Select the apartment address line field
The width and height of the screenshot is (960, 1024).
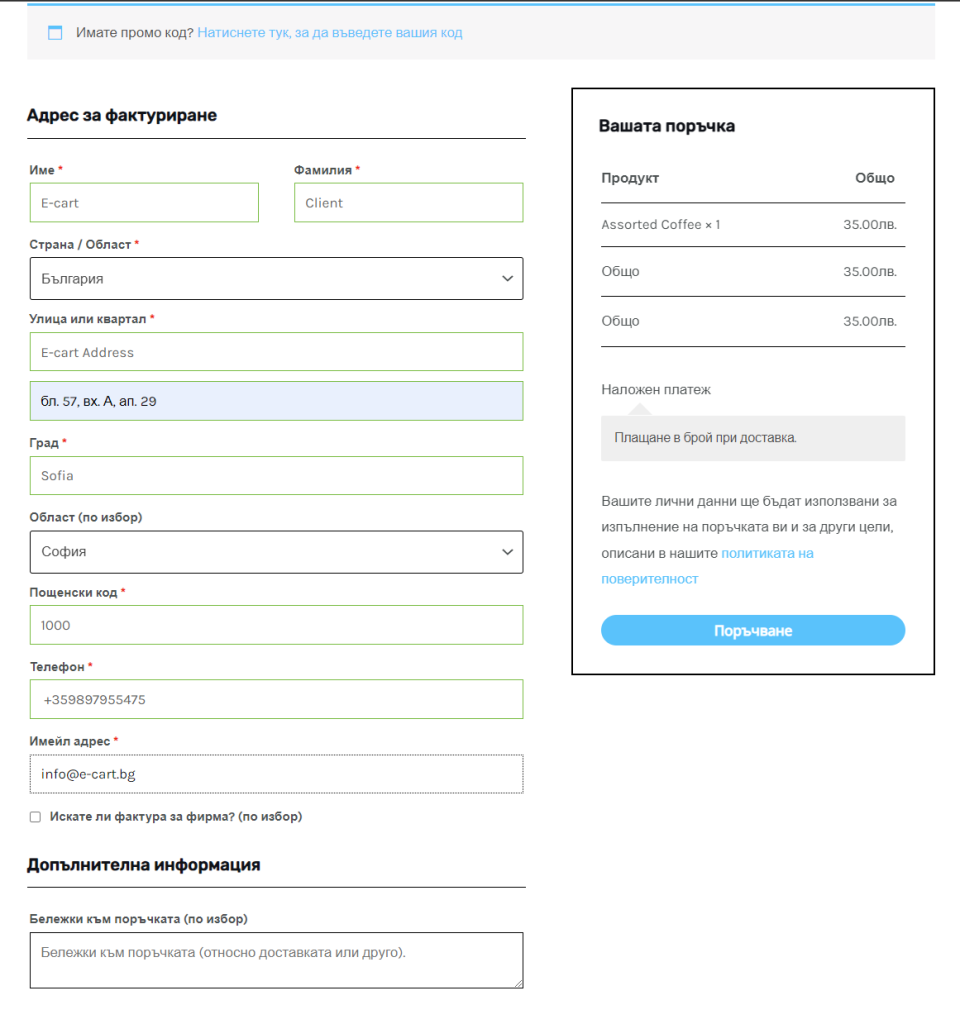coord(276,401)
